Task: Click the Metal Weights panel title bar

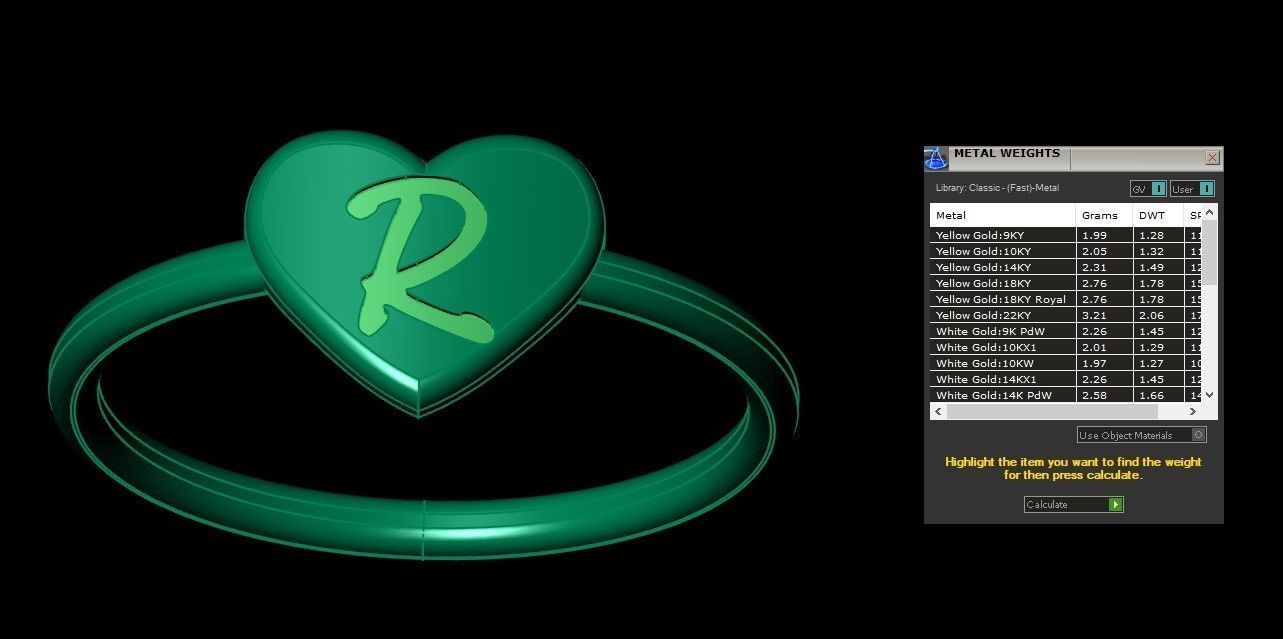Action: (x=1075, y=158)
